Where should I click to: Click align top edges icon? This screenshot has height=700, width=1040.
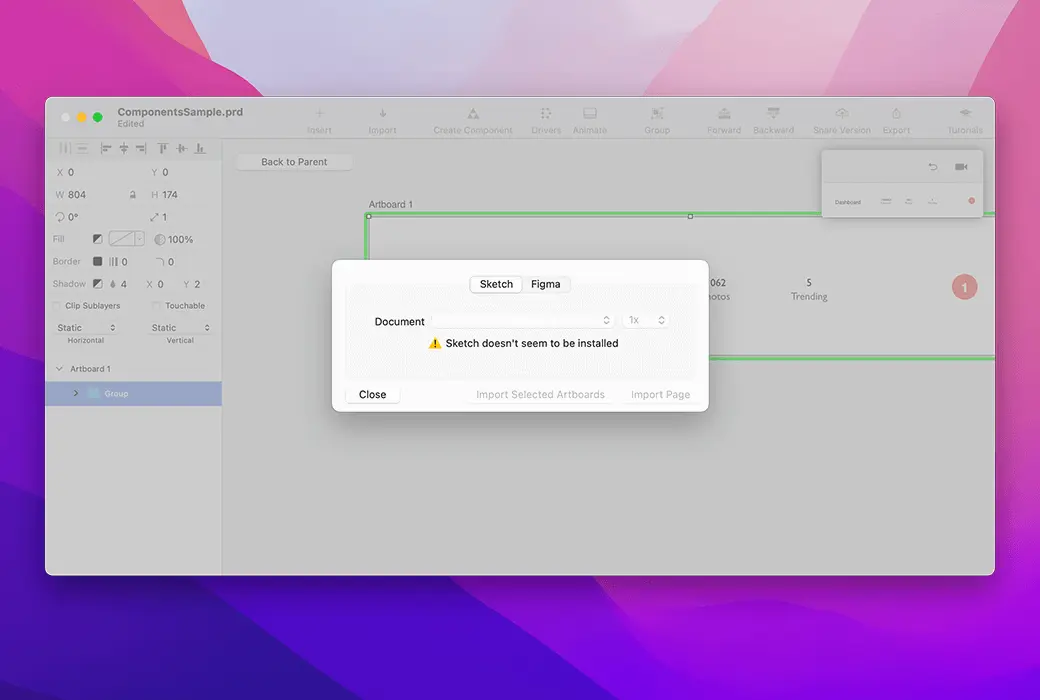tap(162, 148)
